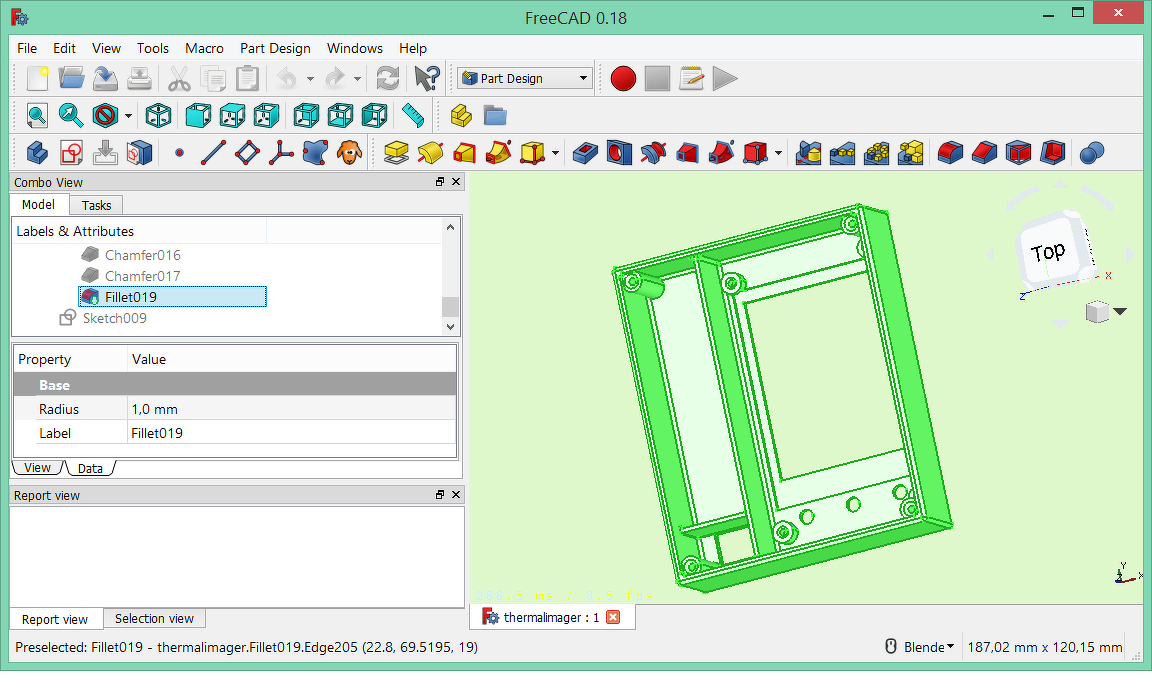Screen dimensions: 1152x694
Task: Click the 187,02 mm x 120,15 mm dimensions
Action: coord(1045,647)
